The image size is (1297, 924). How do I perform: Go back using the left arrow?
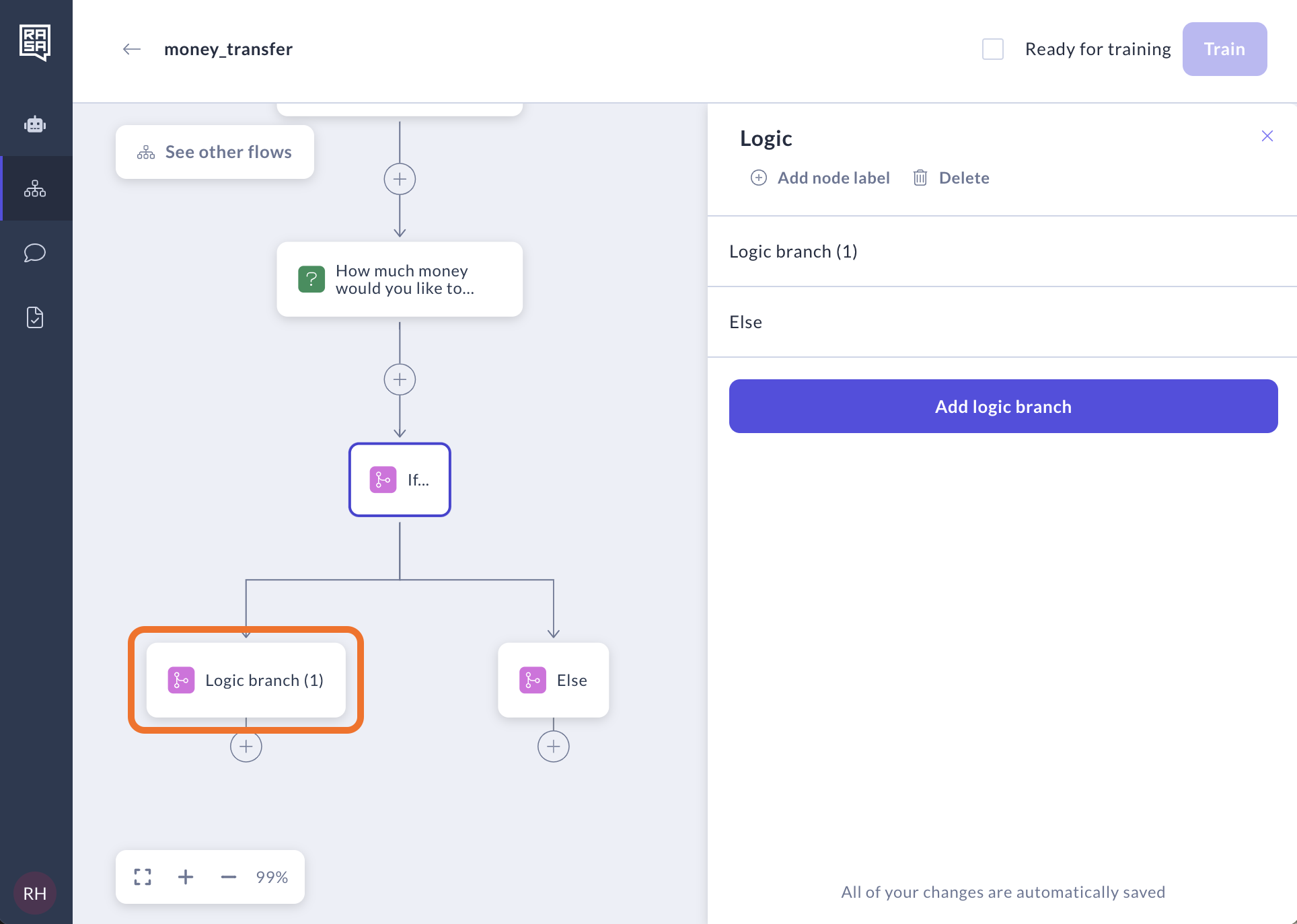[x=132, y=49]
